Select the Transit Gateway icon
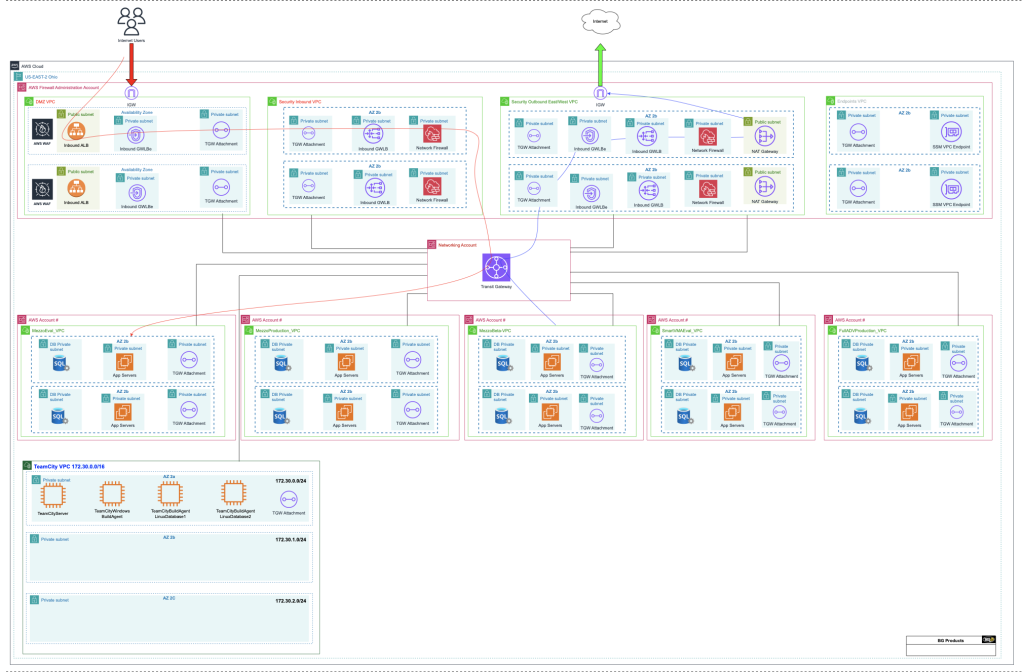This screenshot has height=672, width=1024. click(x=497, y=270)
